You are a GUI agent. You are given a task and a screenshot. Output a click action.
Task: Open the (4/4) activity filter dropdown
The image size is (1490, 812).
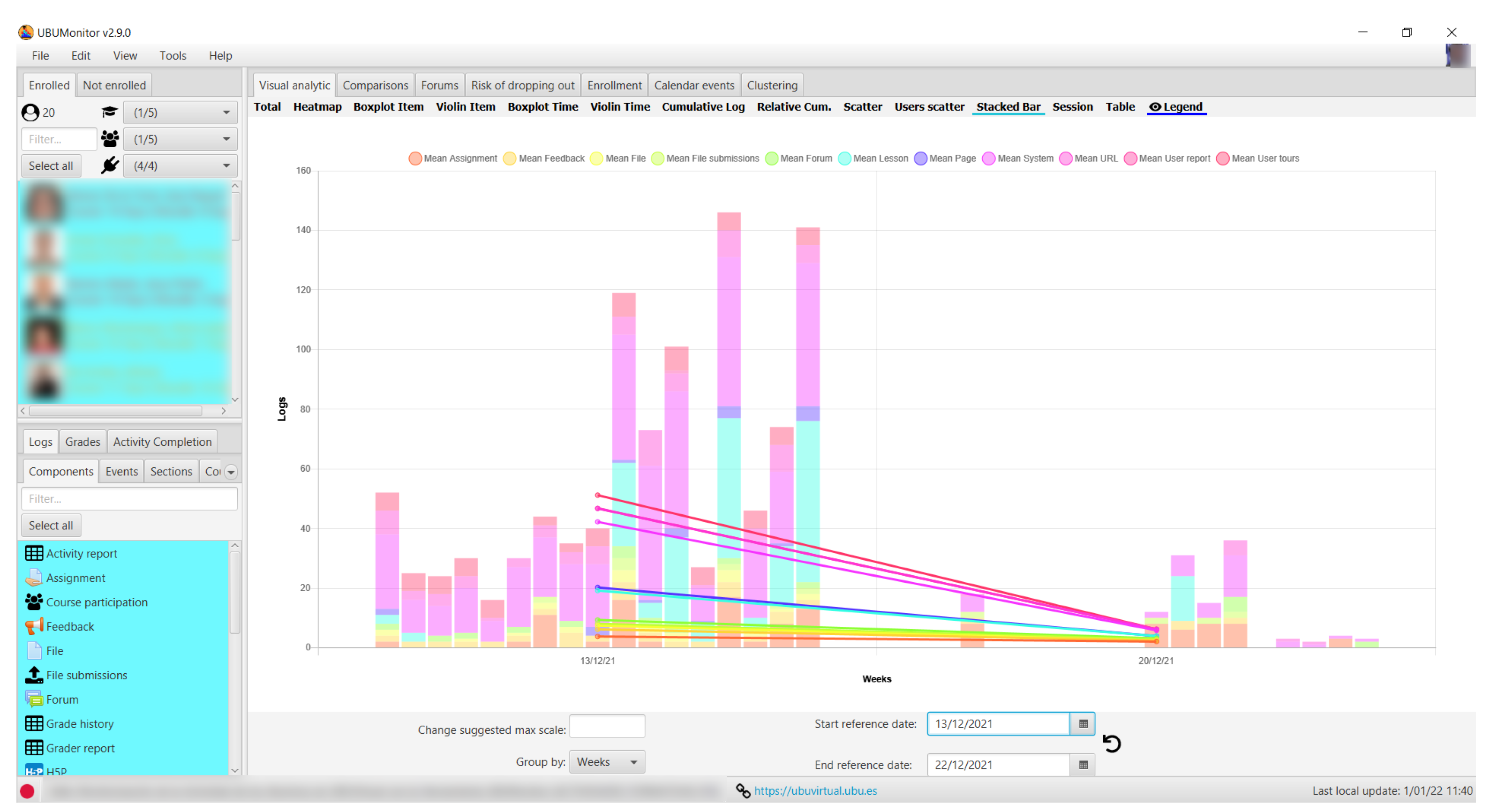(x=181, y=166)
